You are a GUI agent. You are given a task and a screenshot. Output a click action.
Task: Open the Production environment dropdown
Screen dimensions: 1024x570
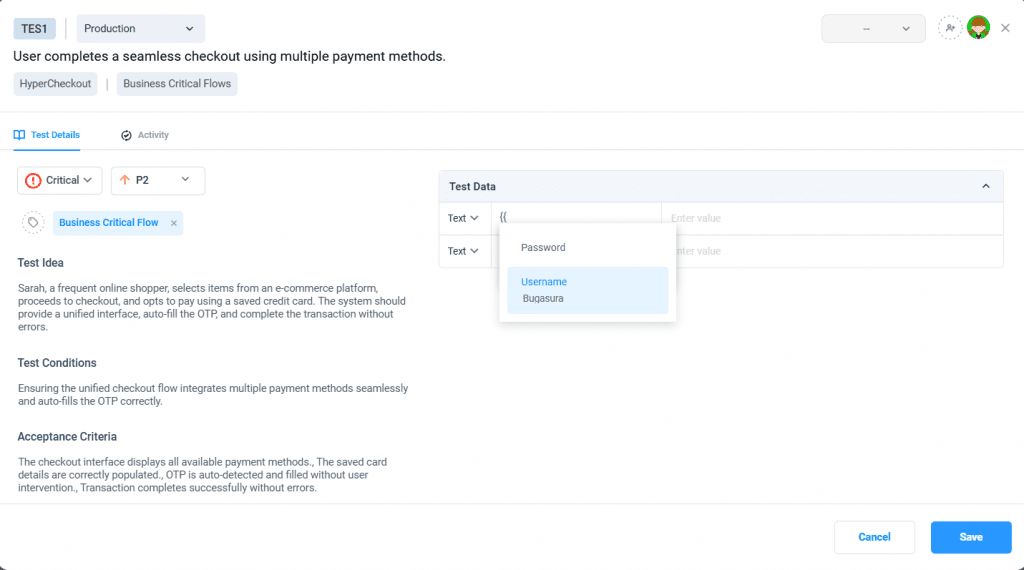(x=140, y=29)
